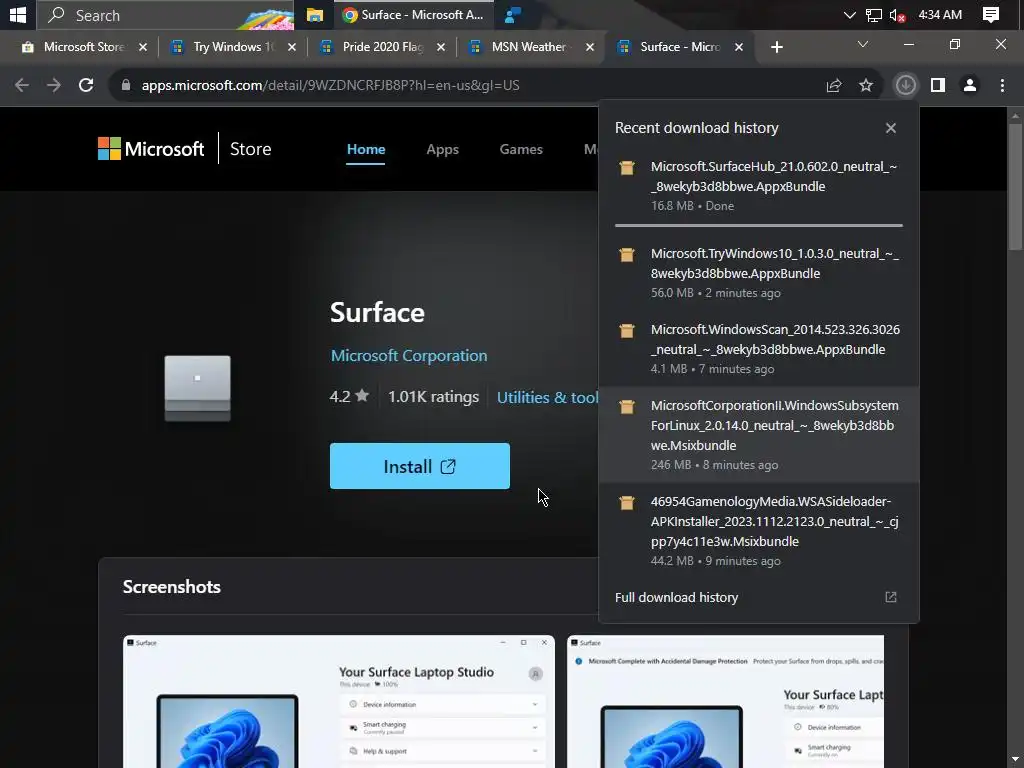Click the Full download history external-link icon
Screen dimensions: 1024x768
pyautogui.click(x=891, y=597)
